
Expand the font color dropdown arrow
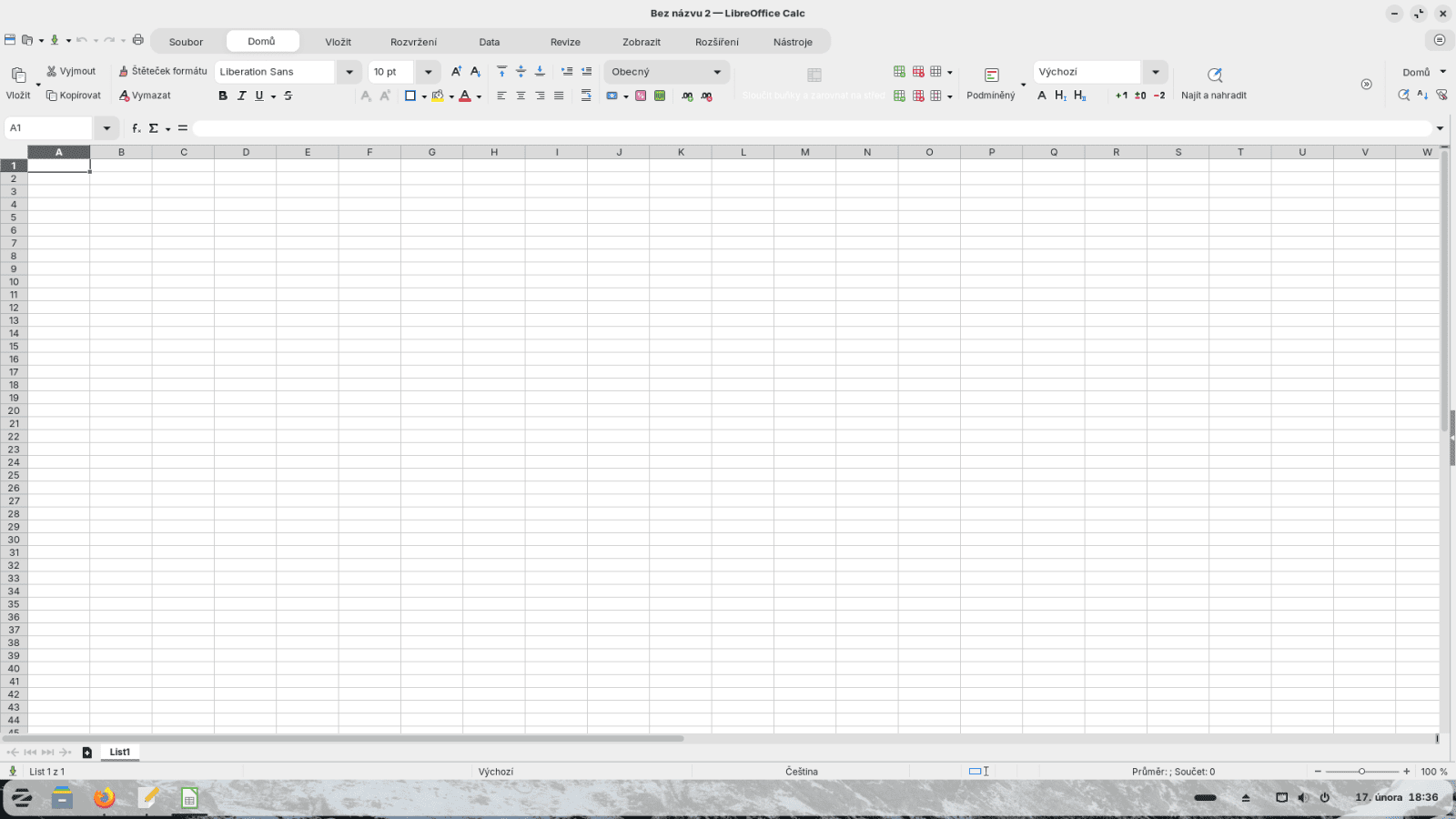click(x=479, y=96)
